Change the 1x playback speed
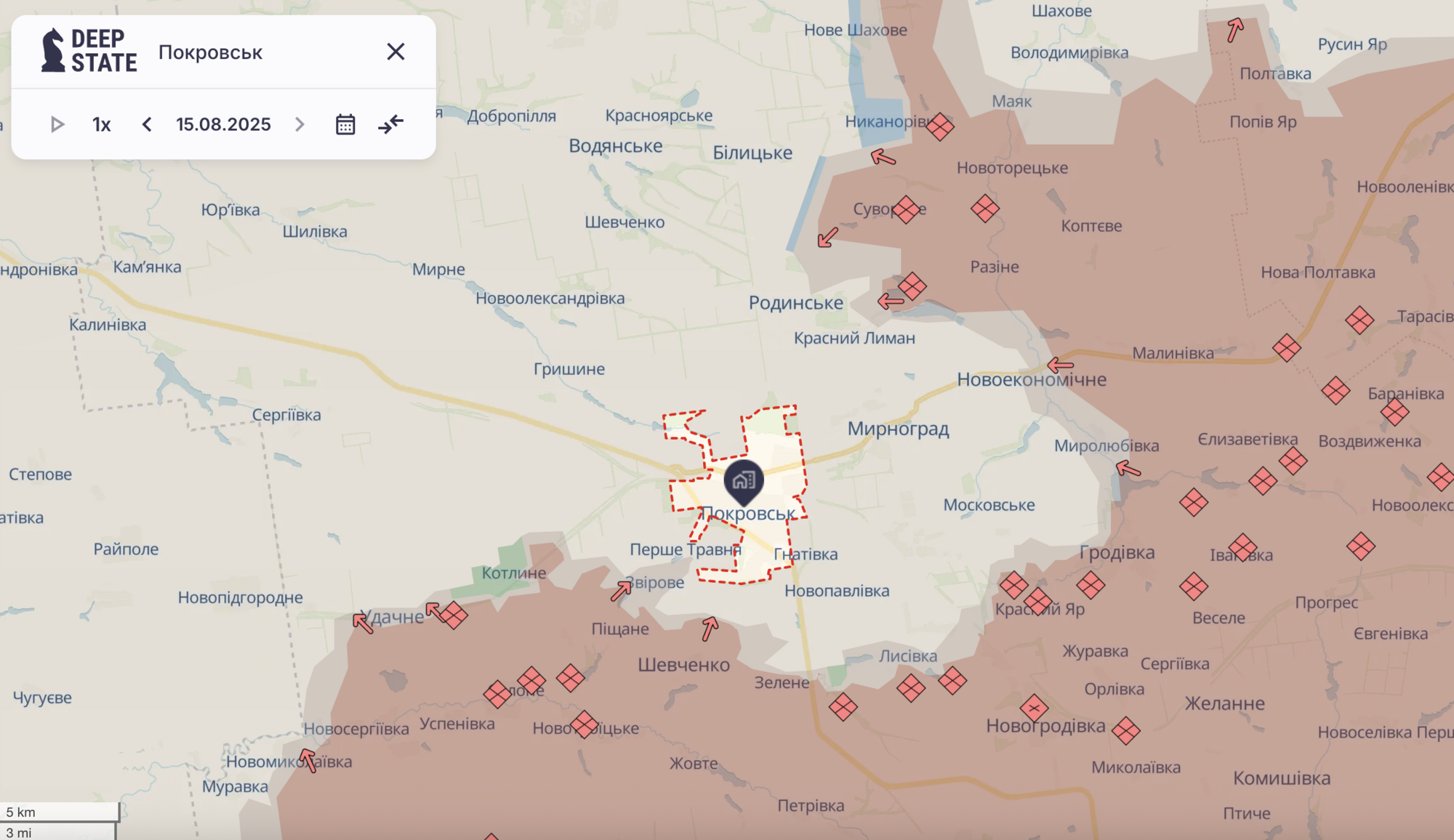Viewport: 1454px width, 840px height. point(101,124)
